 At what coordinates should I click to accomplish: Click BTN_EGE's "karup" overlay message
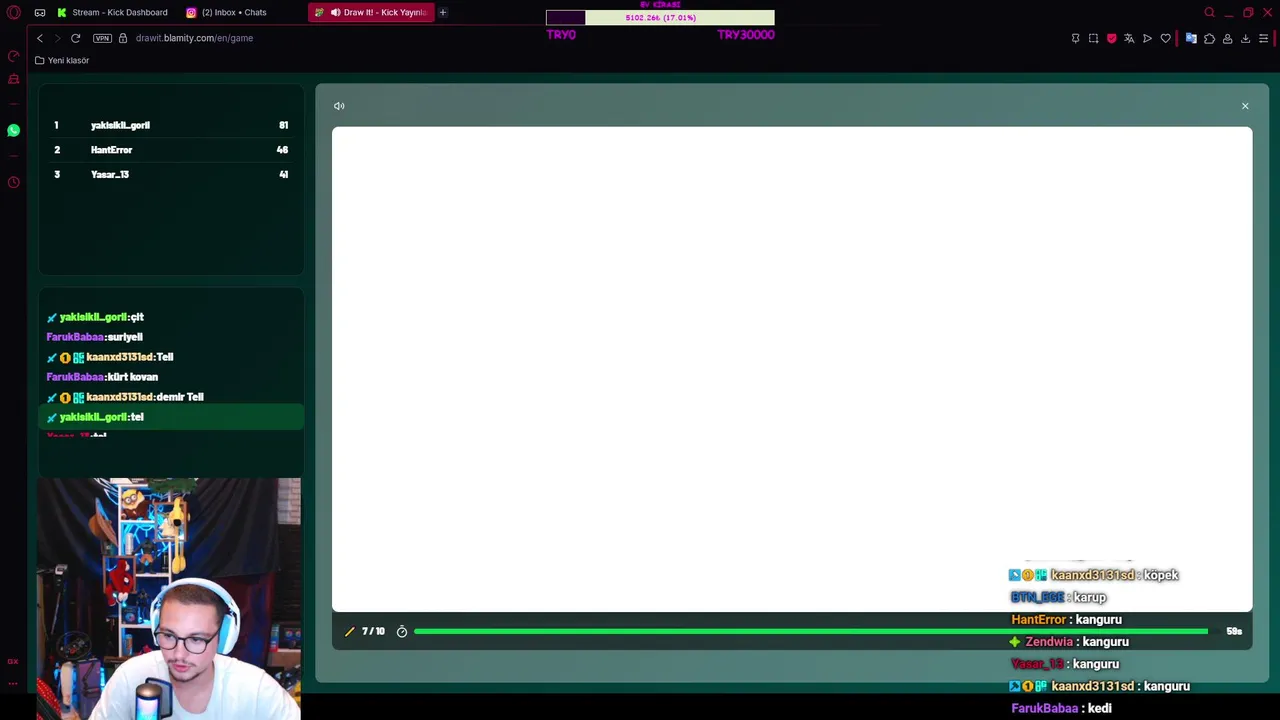[x=1058, y=597]
